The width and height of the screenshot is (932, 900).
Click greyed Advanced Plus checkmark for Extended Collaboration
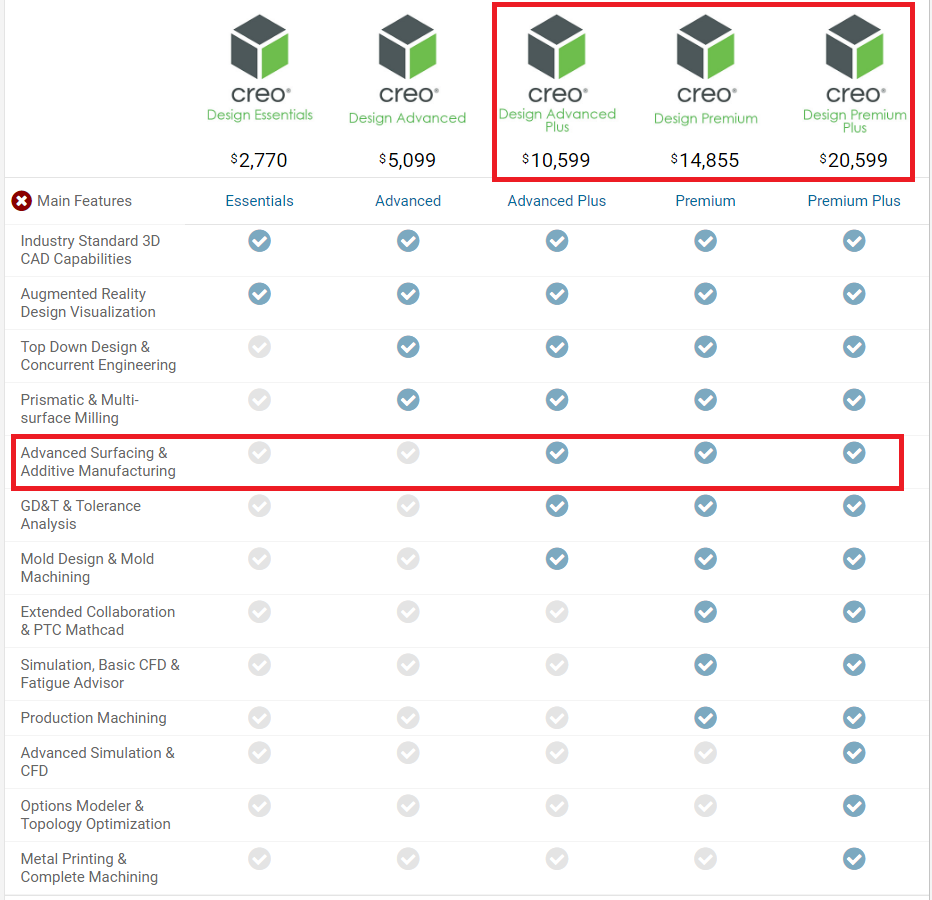click(557, 612)
